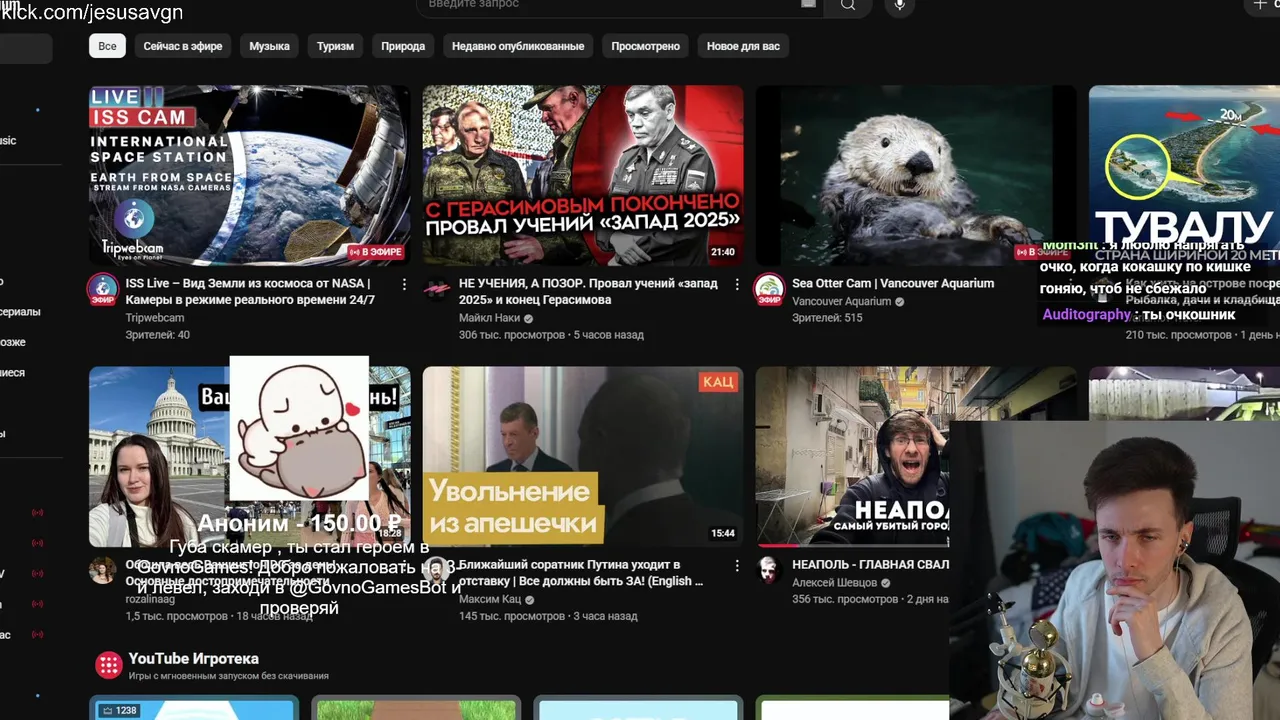Screen dimensions: 1280x720
Task: Open the on-screen keyboard in the search box
Action: coord(808,4)
